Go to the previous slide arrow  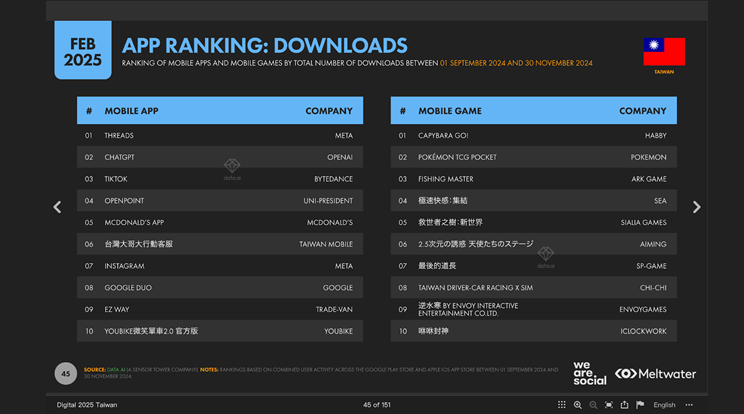click(57, 207)
